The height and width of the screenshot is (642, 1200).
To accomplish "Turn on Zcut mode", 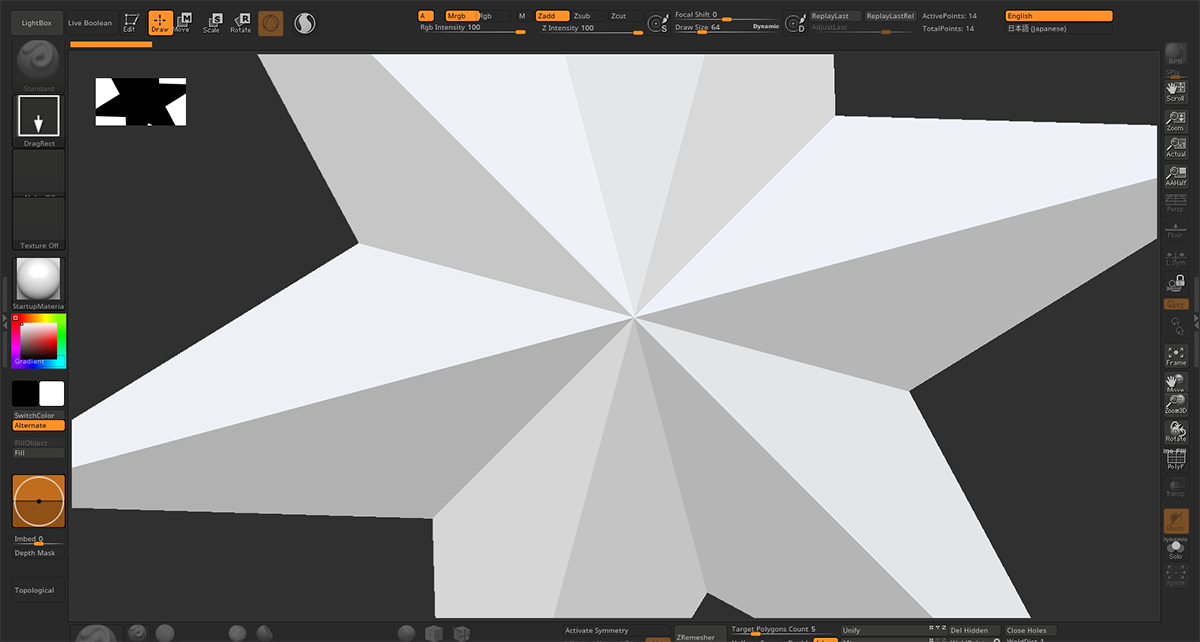I will (619, 16).
